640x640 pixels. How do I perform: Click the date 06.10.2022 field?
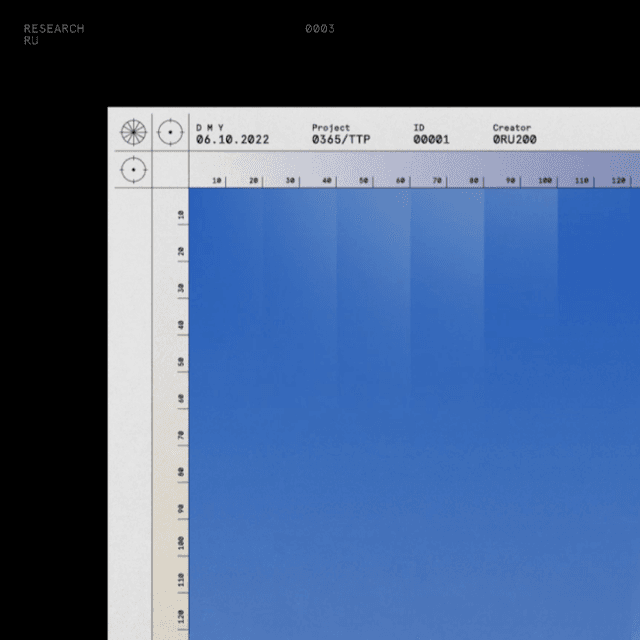click(232, 140)
